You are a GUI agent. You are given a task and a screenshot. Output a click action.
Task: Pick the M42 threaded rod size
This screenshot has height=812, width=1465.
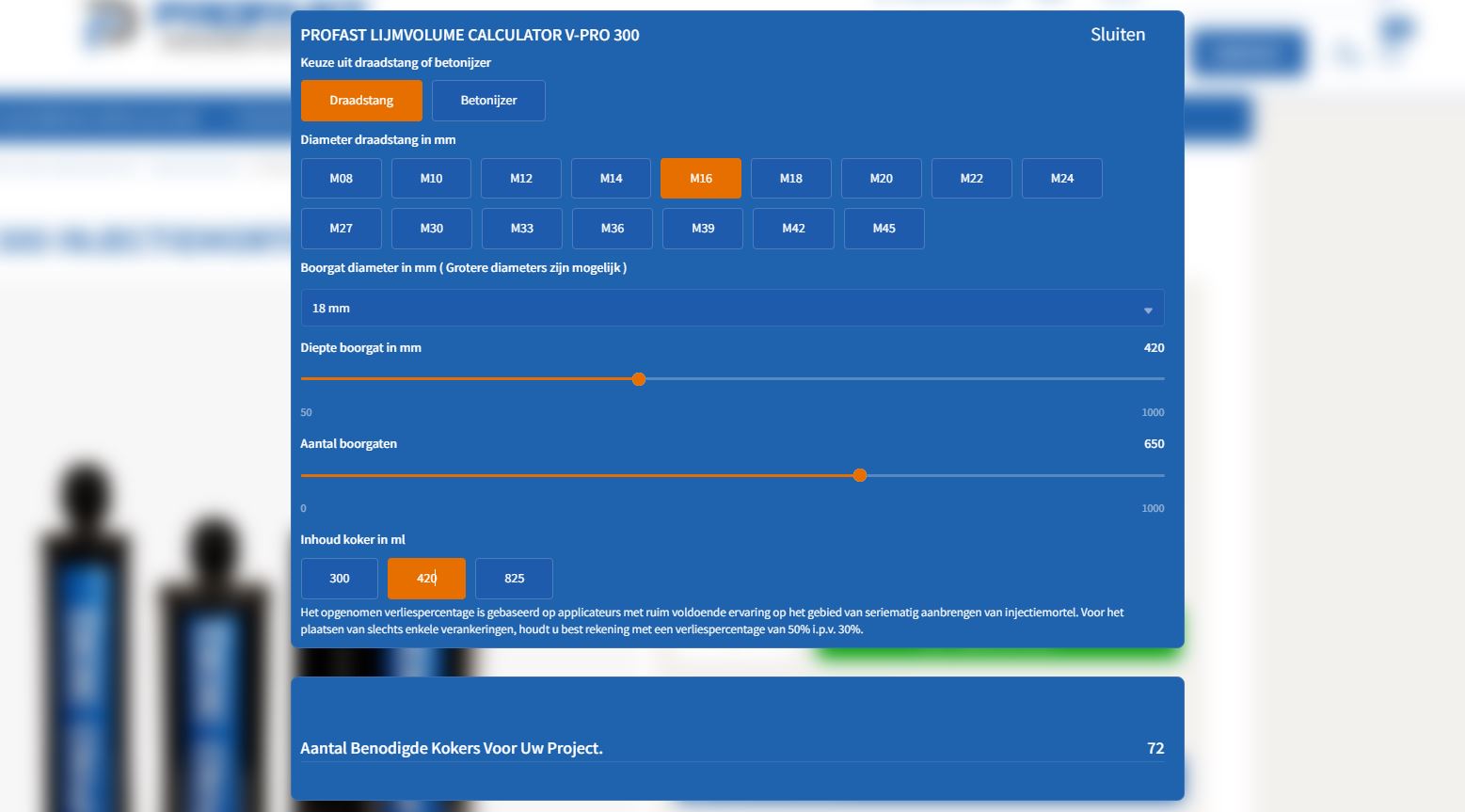[x=793, y=229]
